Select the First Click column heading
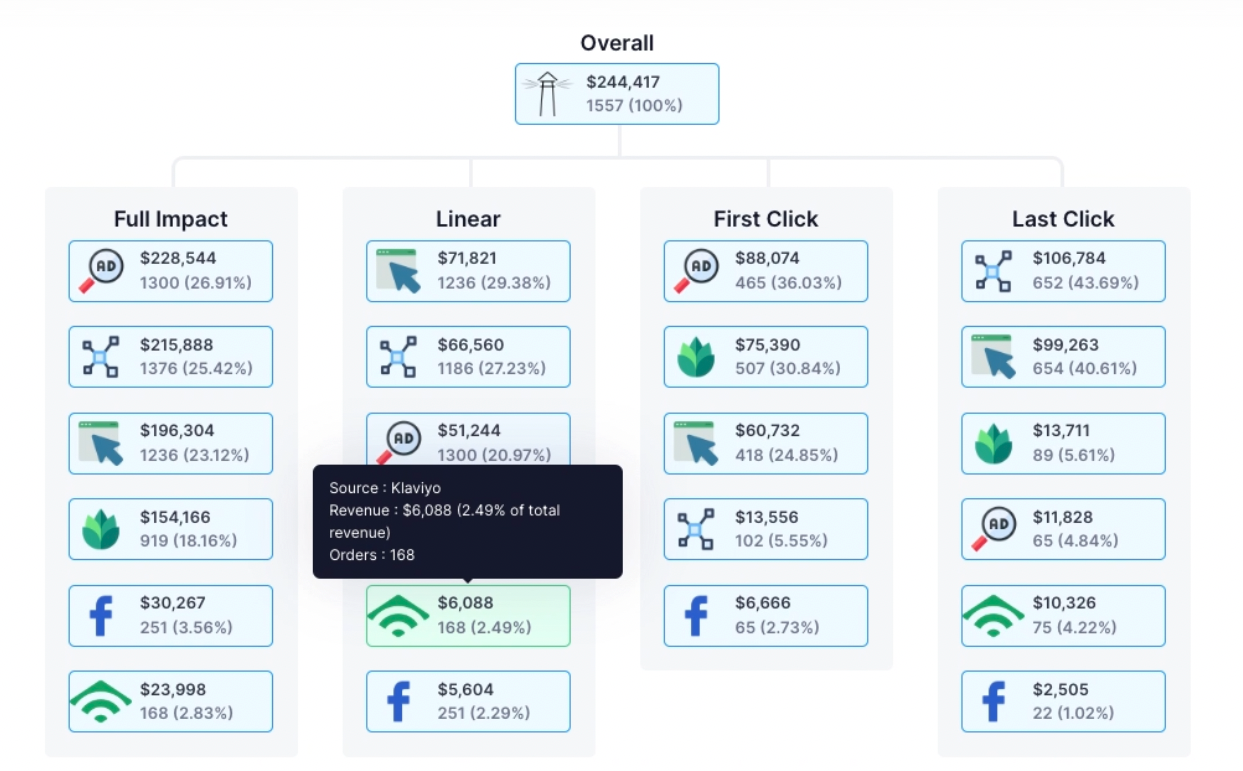This screenshot has width=1243, height=771. point(766,219)
